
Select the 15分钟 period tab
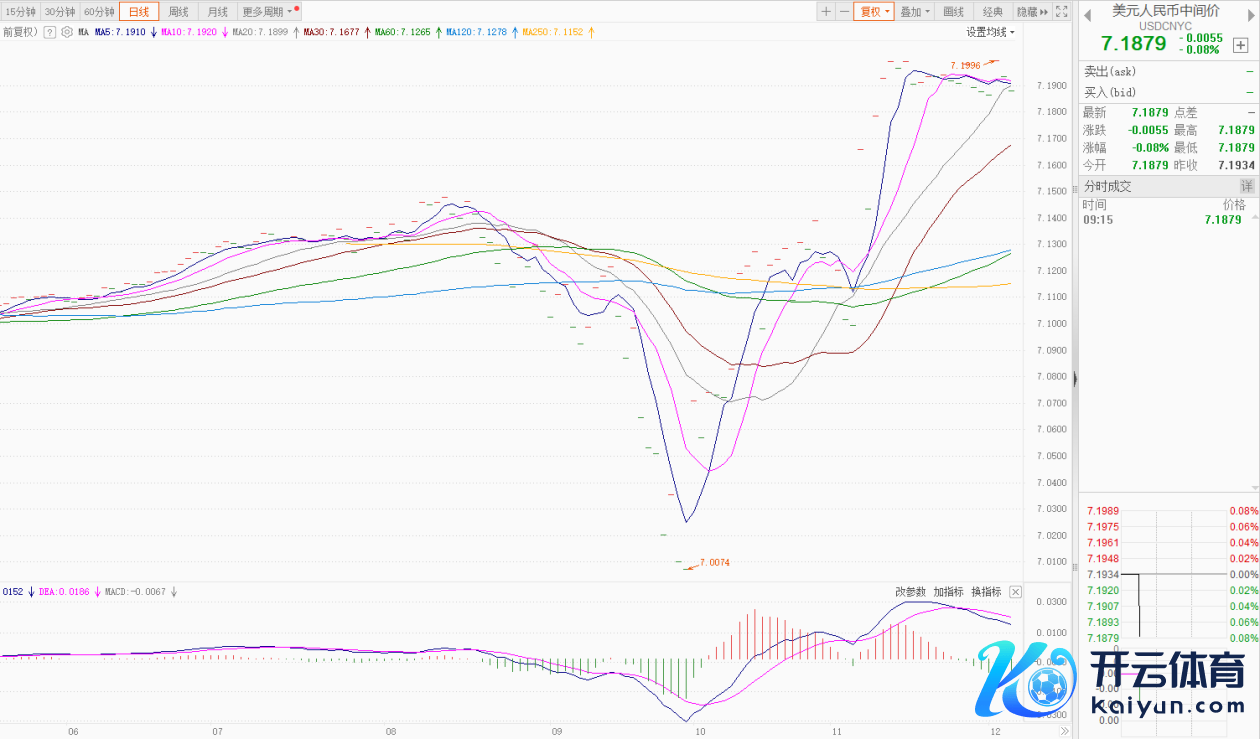click(x=19, y=12)
